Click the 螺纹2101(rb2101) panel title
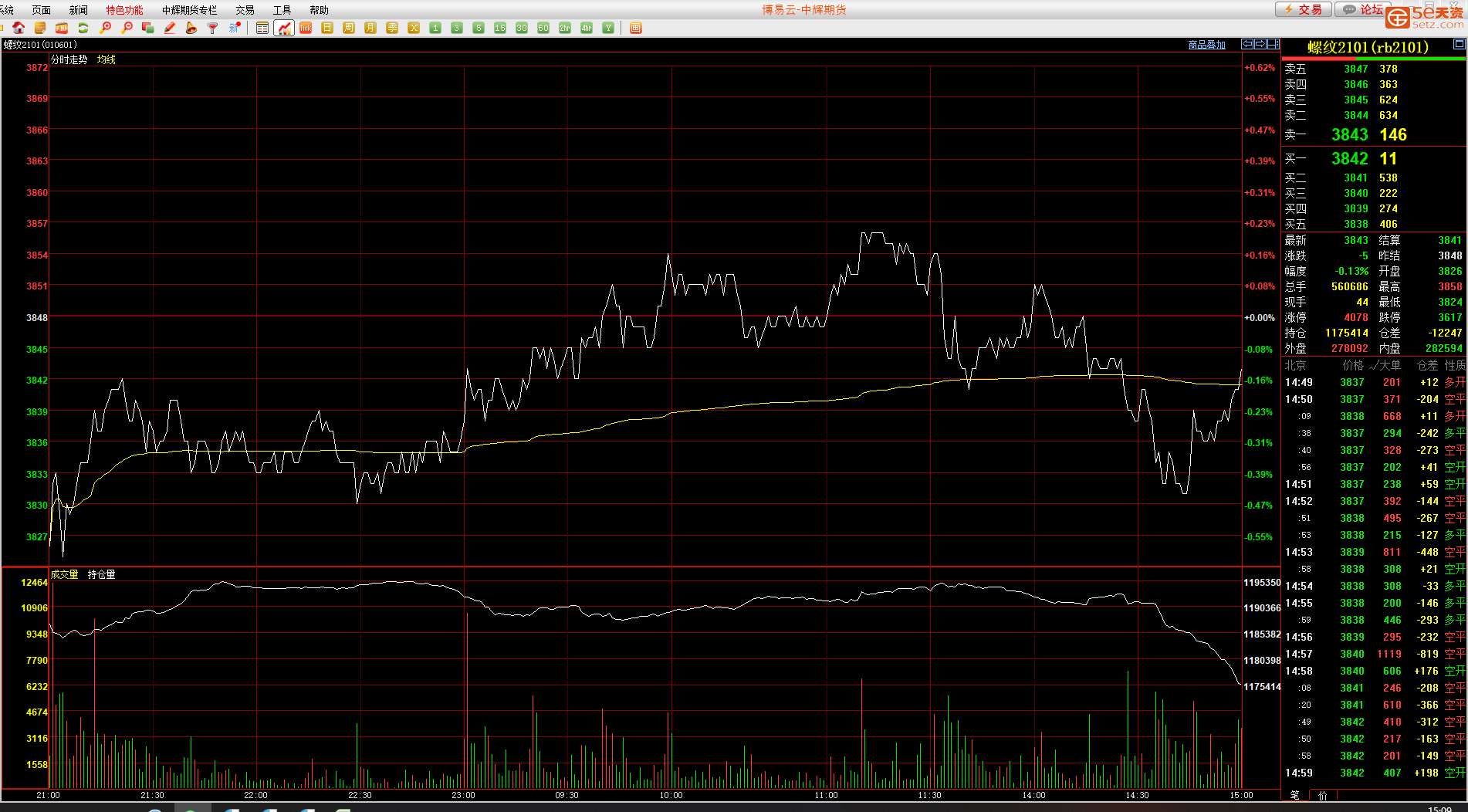Image resolution: width=1468 pixels, height=812 pixels. pyautogui.click(x=1368, y=47)
